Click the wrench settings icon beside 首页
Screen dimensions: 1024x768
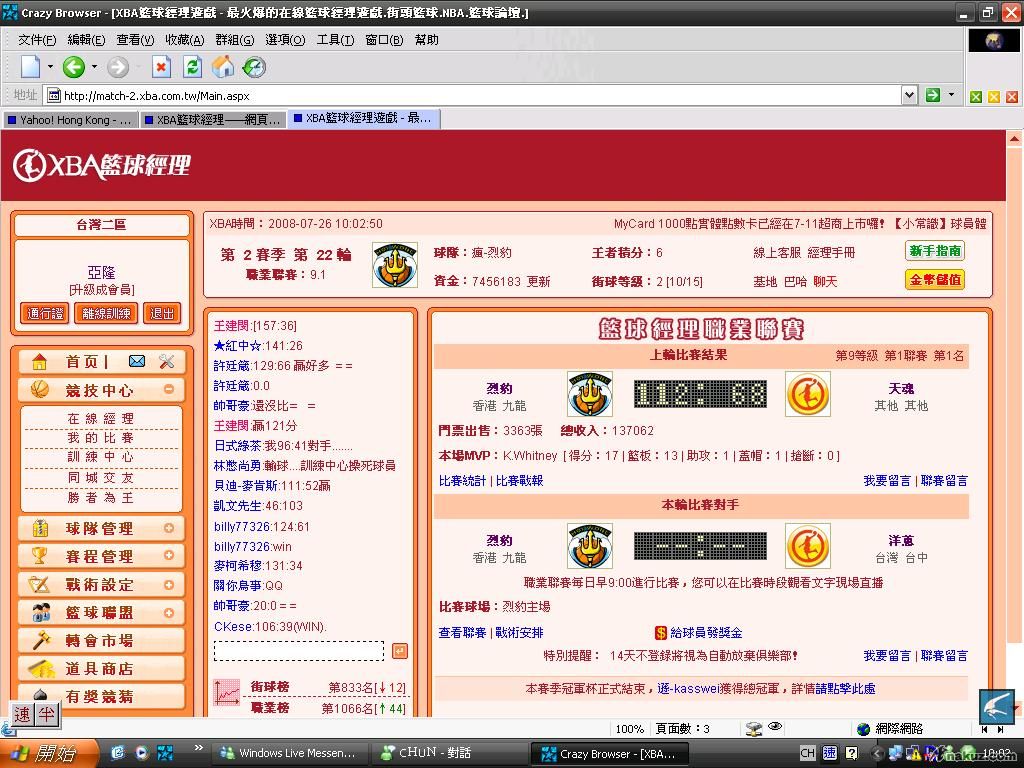coord(167,362)
